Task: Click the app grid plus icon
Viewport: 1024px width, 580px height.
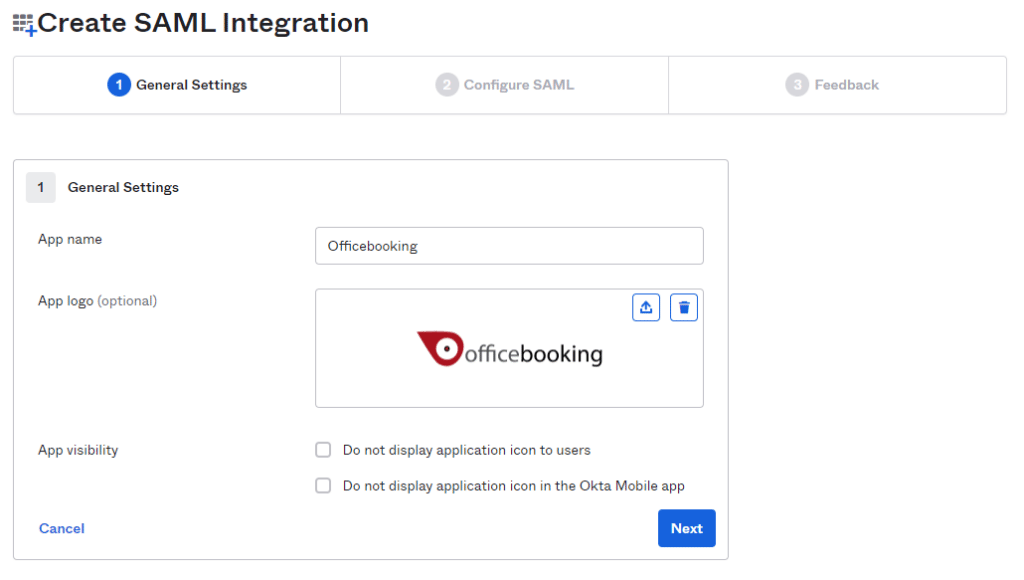Action: tap(25, 25)
